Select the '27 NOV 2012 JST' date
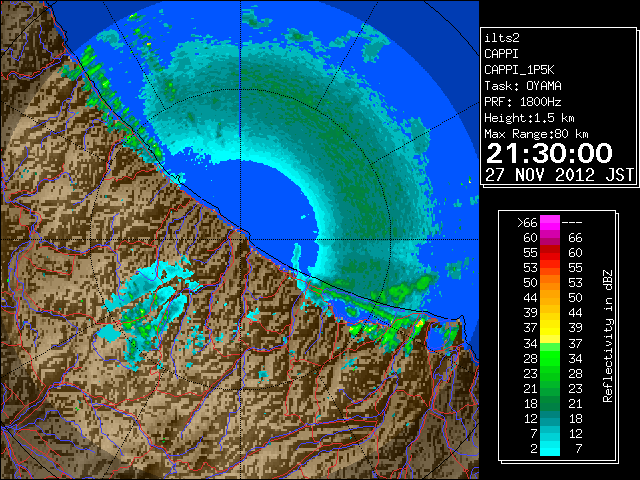The width and height of the screenshot is (640, 480). (x=560, y=175)
